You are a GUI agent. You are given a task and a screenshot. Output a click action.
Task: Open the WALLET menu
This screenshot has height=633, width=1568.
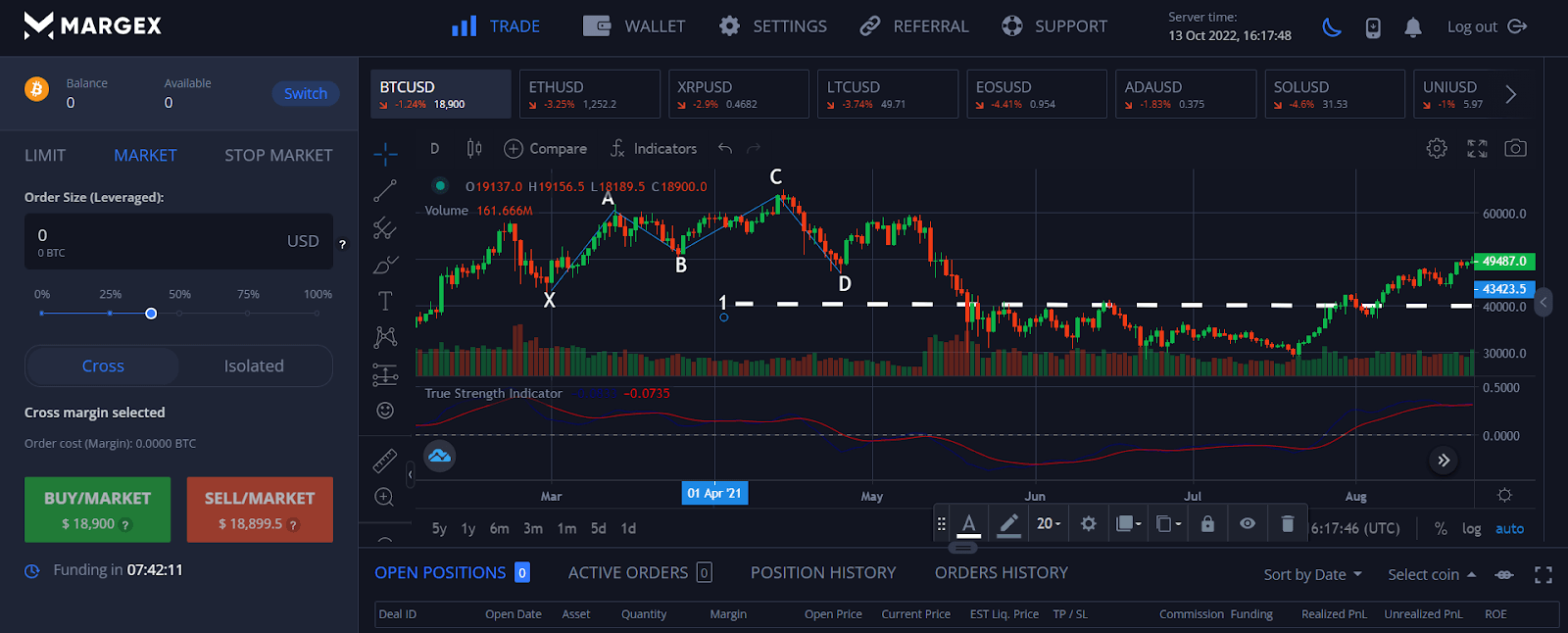pos(634,26)
